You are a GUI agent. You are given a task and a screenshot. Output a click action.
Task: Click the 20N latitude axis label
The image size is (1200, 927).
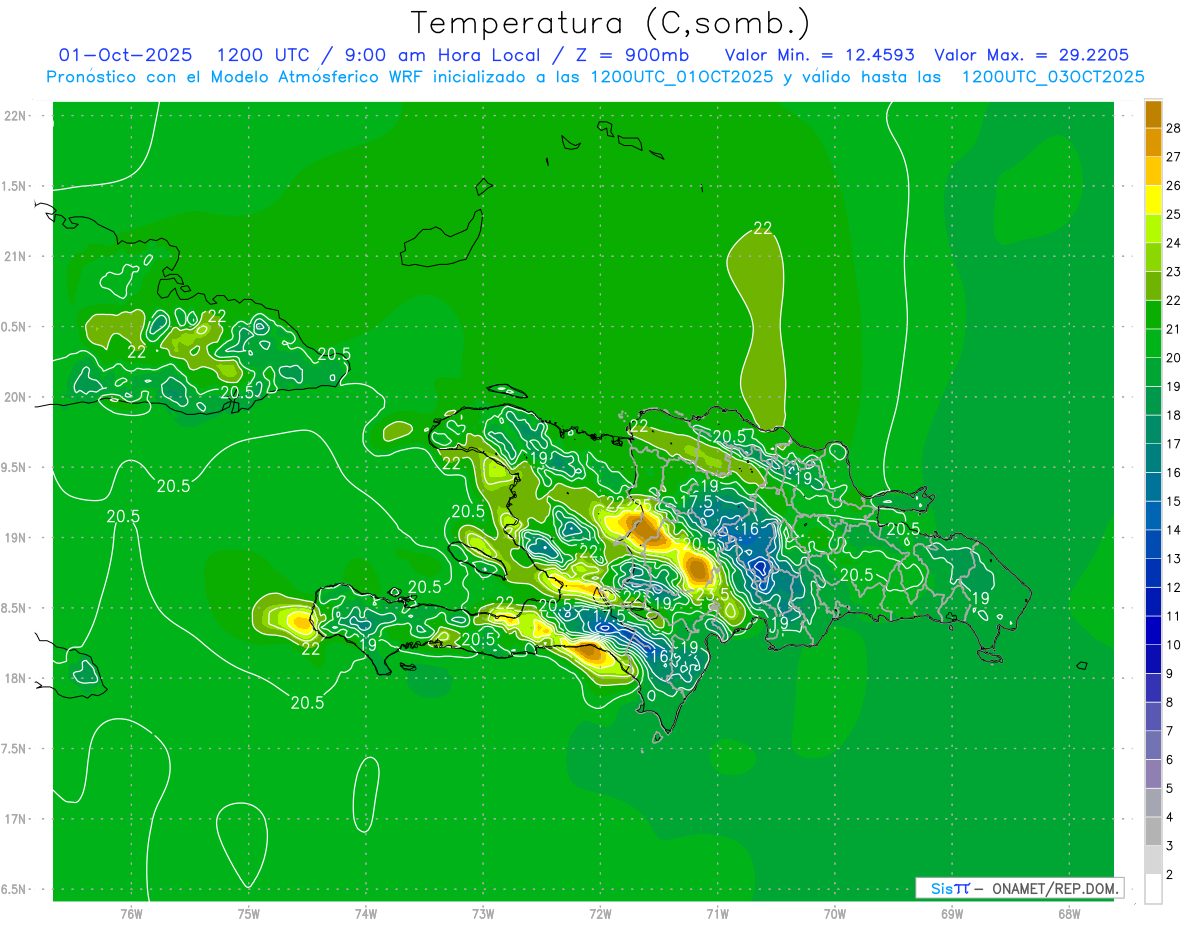14,397
